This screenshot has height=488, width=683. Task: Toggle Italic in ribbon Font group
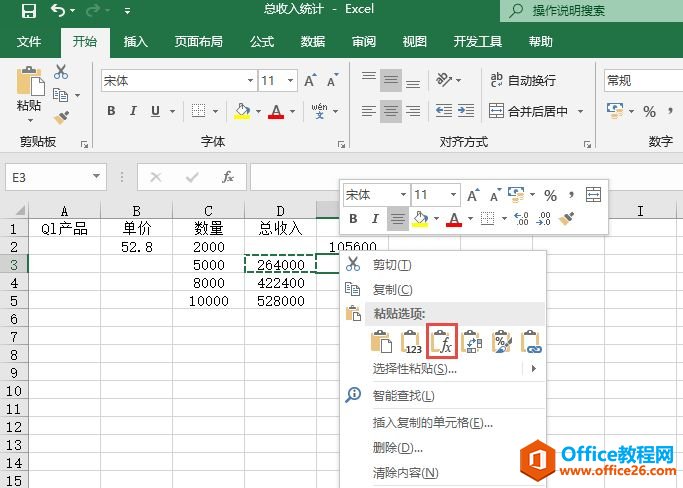click(133, 111)
